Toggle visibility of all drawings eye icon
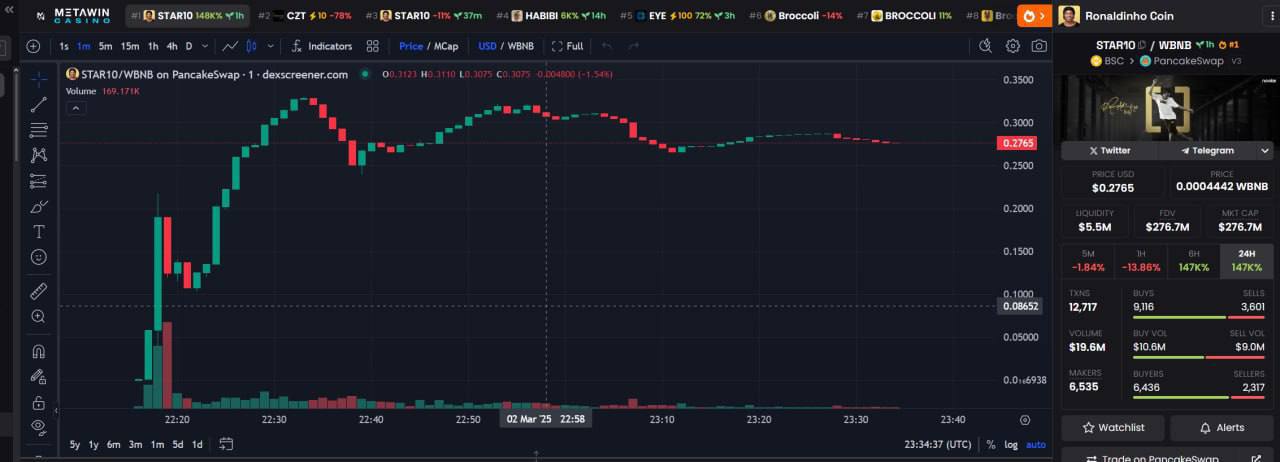 [39, 426]
